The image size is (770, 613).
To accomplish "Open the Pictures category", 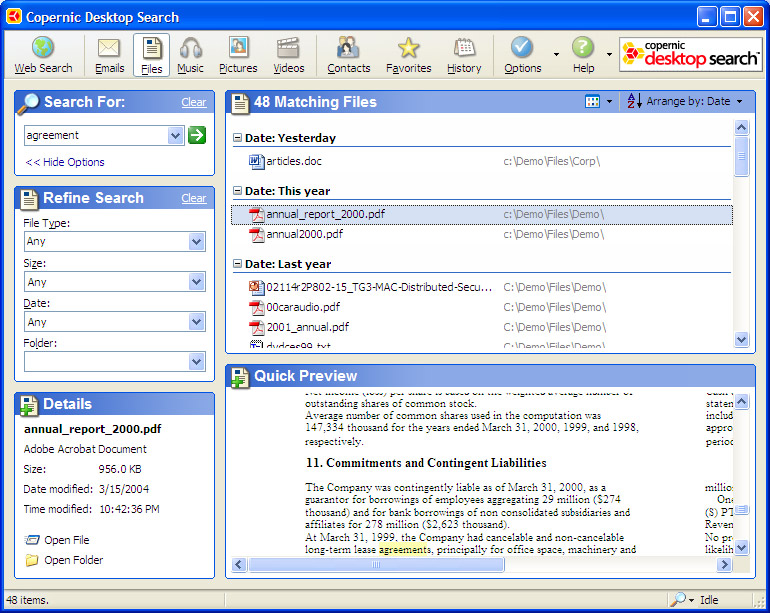I will (x=238, y=55).
